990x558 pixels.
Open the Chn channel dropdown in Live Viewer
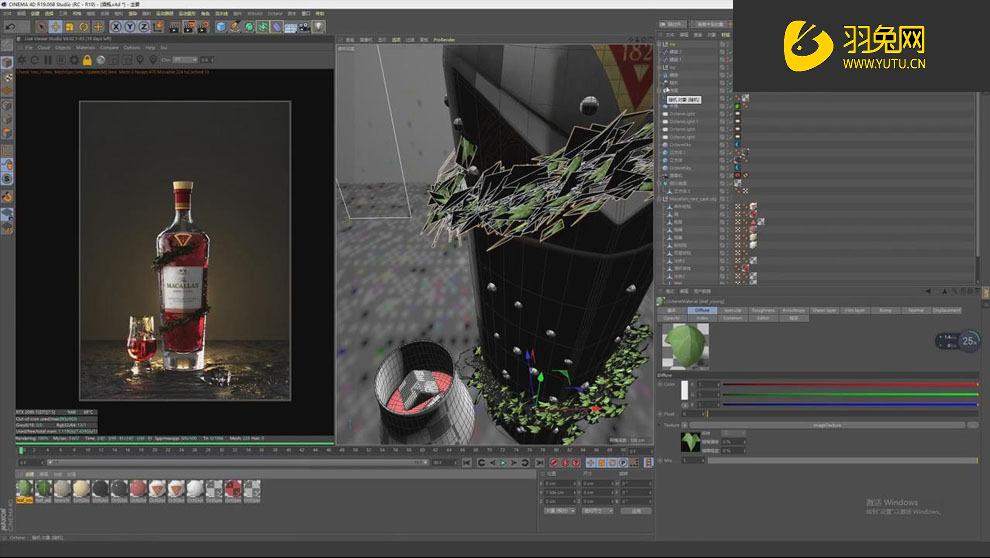tap(185, 60)
